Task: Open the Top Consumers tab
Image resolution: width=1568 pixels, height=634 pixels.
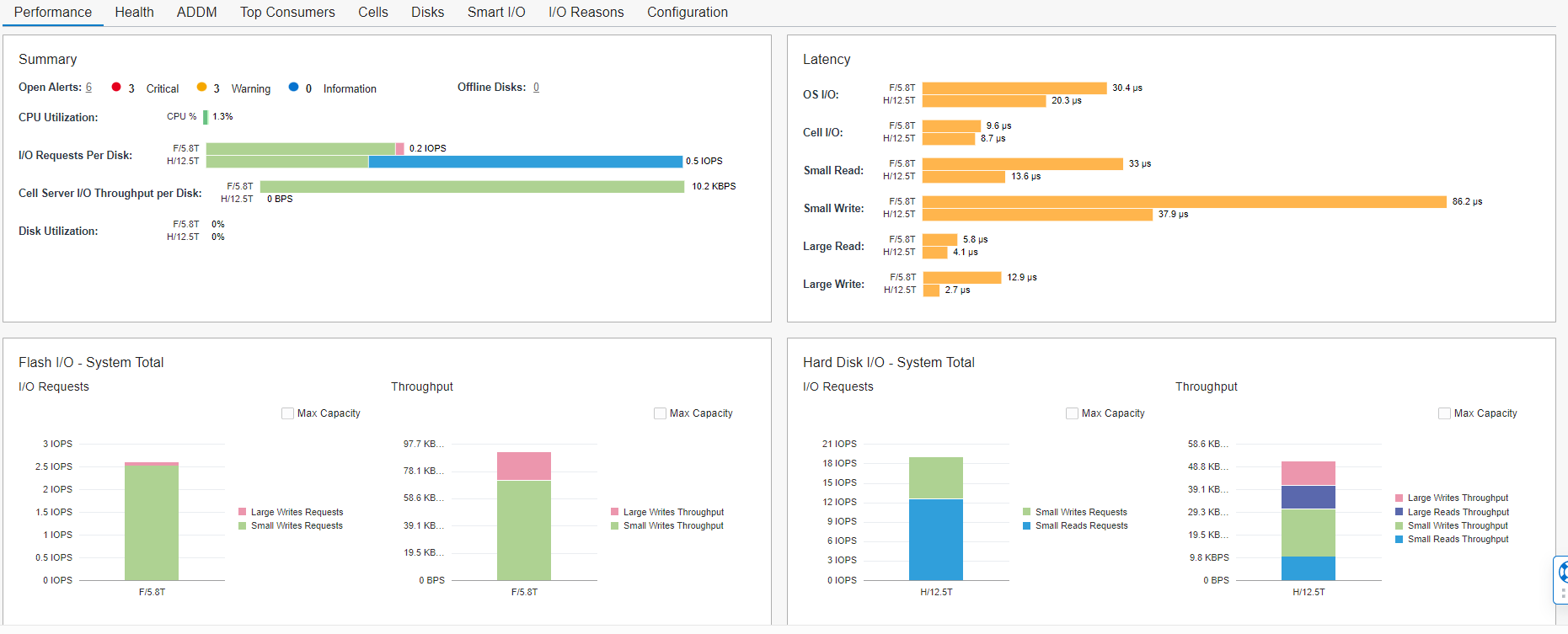Action: (x=287, y=12)
